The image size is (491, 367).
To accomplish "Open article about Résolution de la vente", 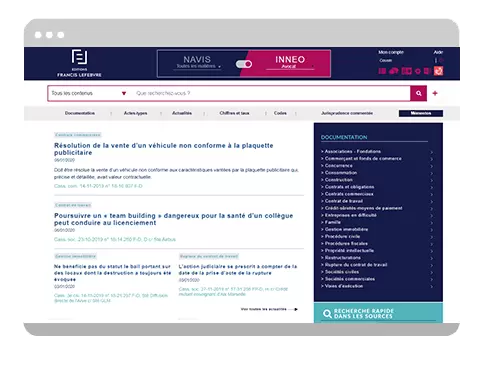I will [x=164, y=149].
